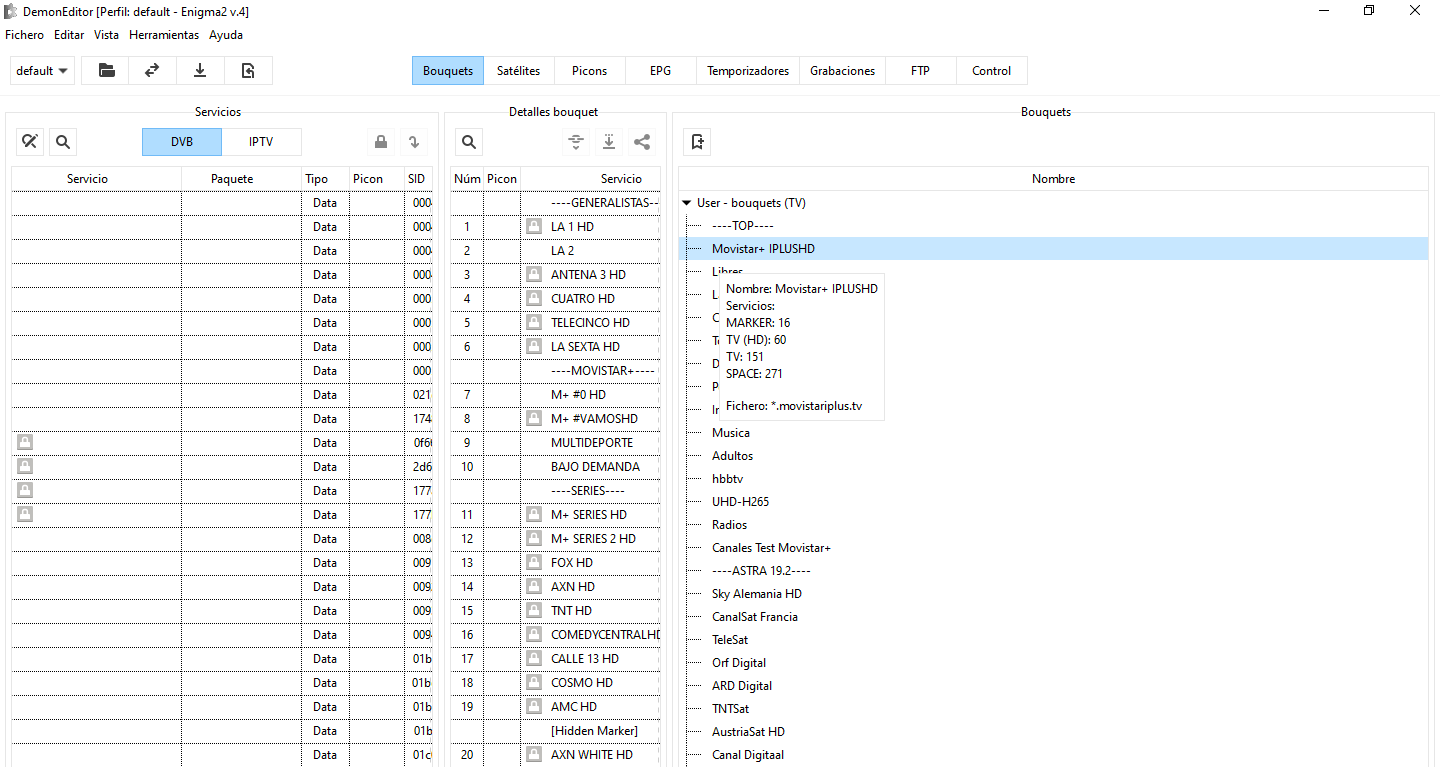Open folder icon in top toolbar
This screenshot has width=1440, height=767.
click(x=106, y=71)
